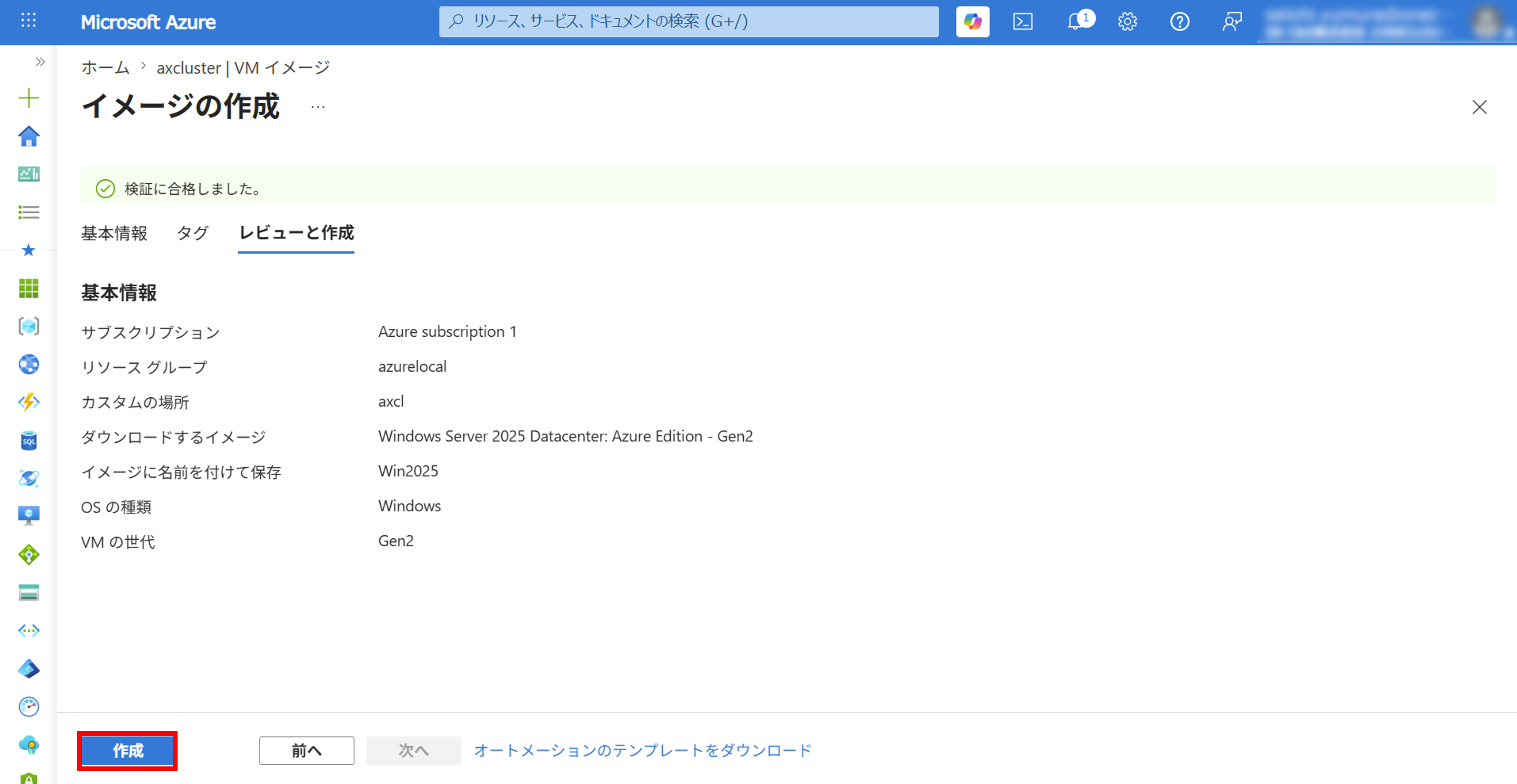Select the OS の種類 value Windows
The width and height of the screenshot is (1517, 784).
[x=409, y=506]
